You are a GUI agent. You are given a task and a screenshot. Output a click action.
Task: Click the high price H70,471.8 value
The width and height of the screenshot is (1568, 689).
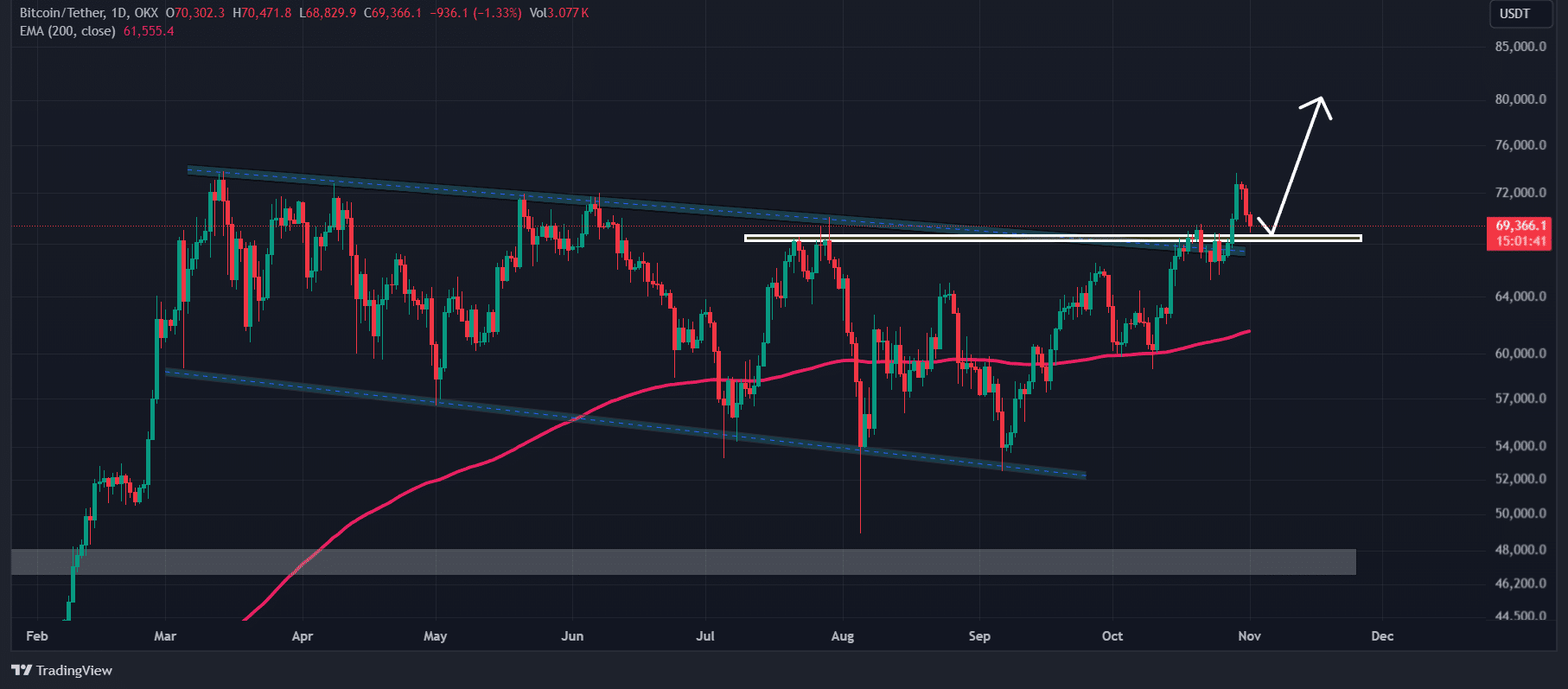tap(263, 13)
